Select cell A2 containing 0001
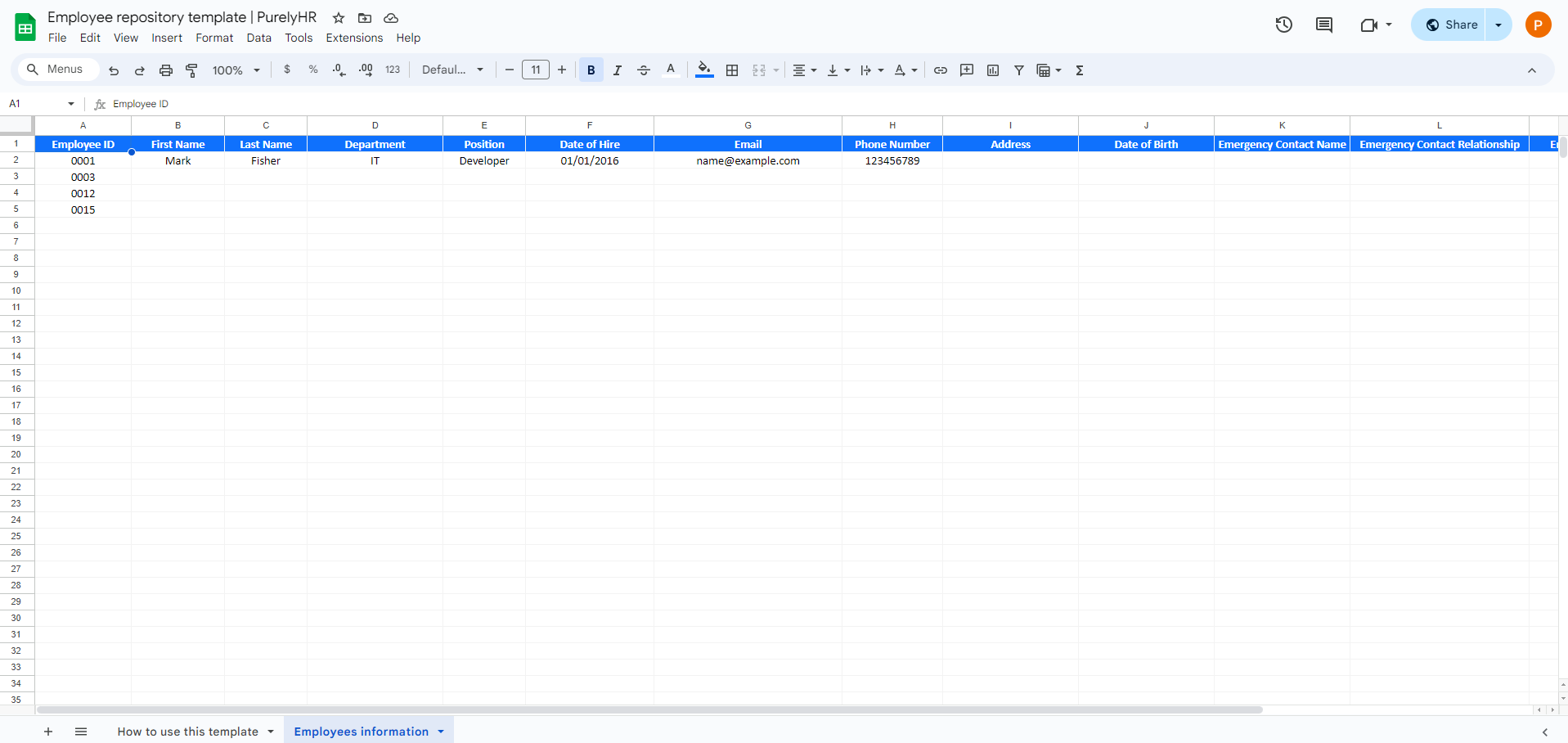The image size is (1568, 743). point(83,160)
